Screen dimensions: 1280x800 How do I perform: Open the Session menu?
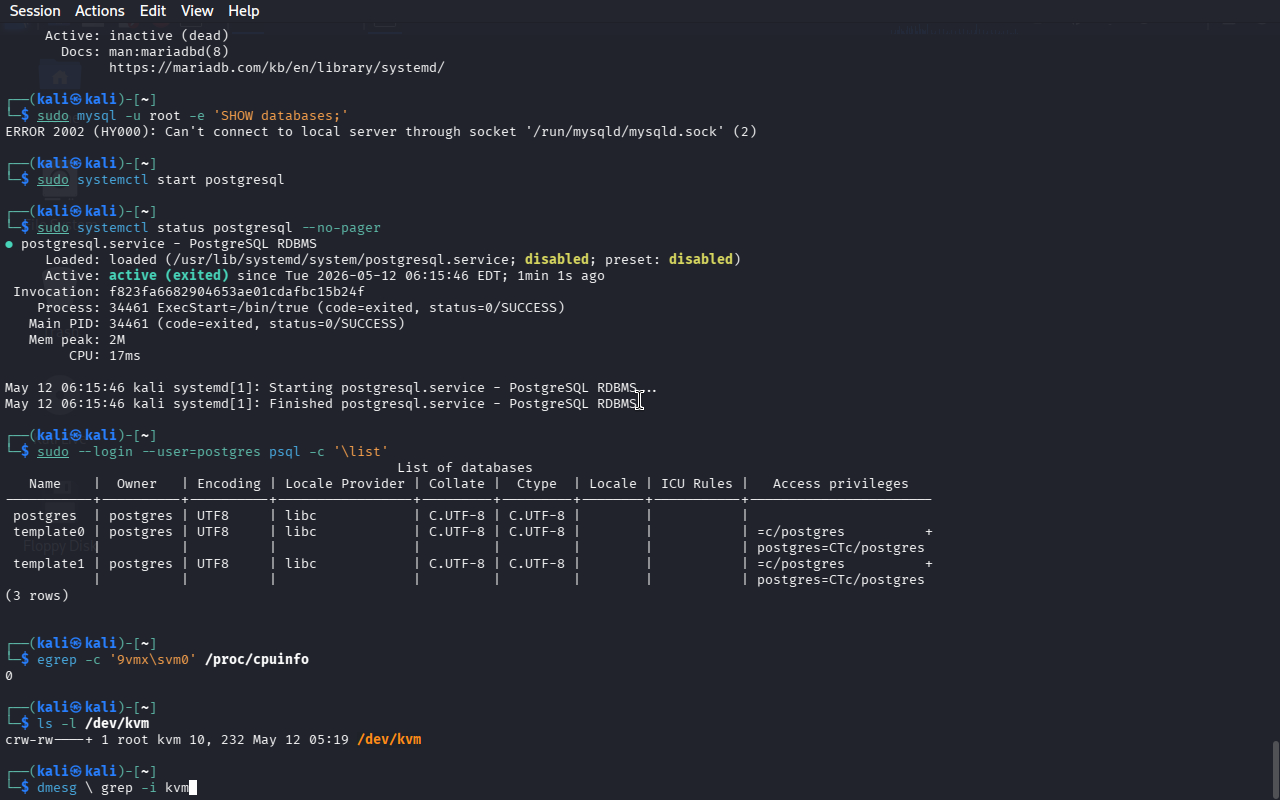[x=35, y=11]
